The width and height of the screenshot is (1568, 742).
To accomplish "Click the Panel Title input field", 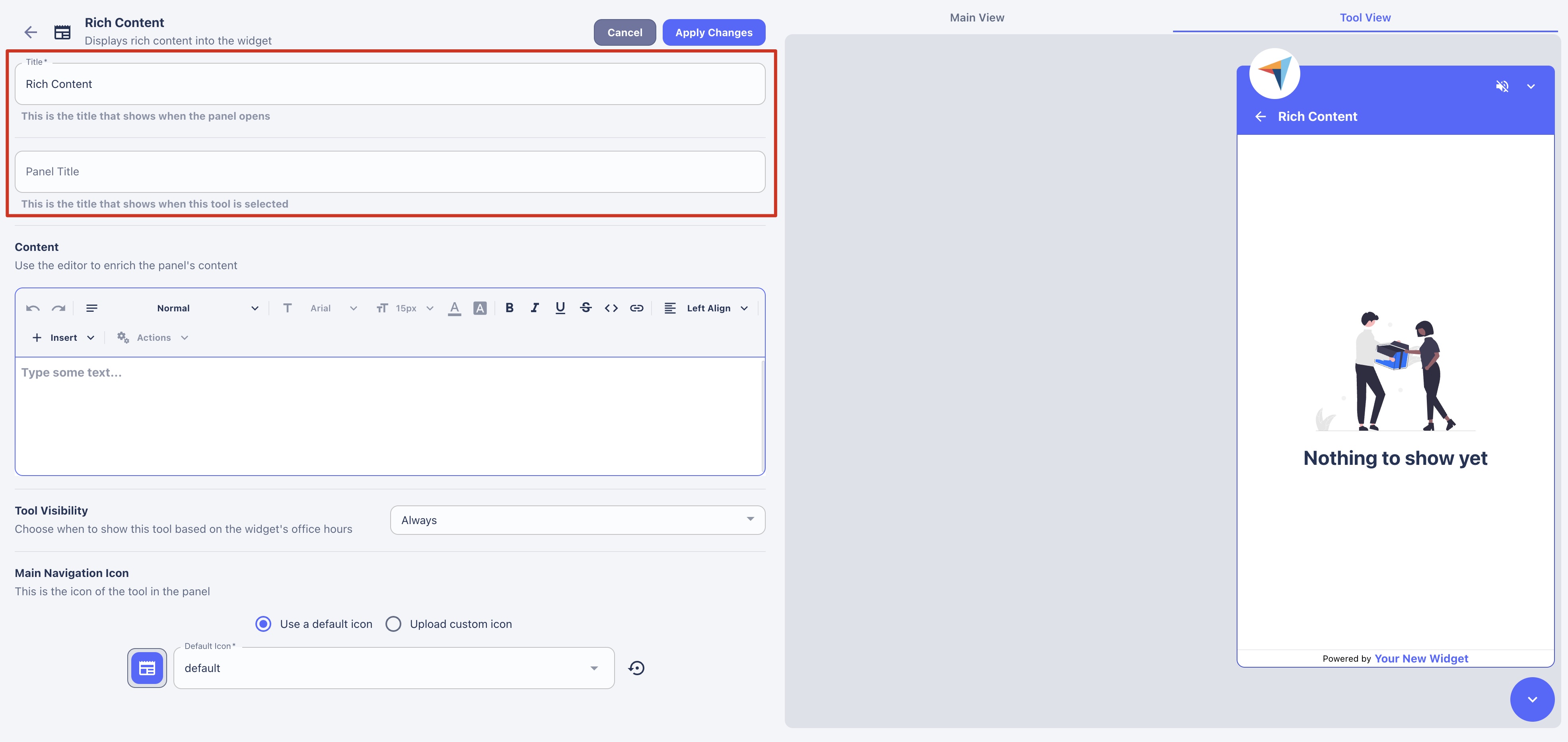I will coord(389,172).
